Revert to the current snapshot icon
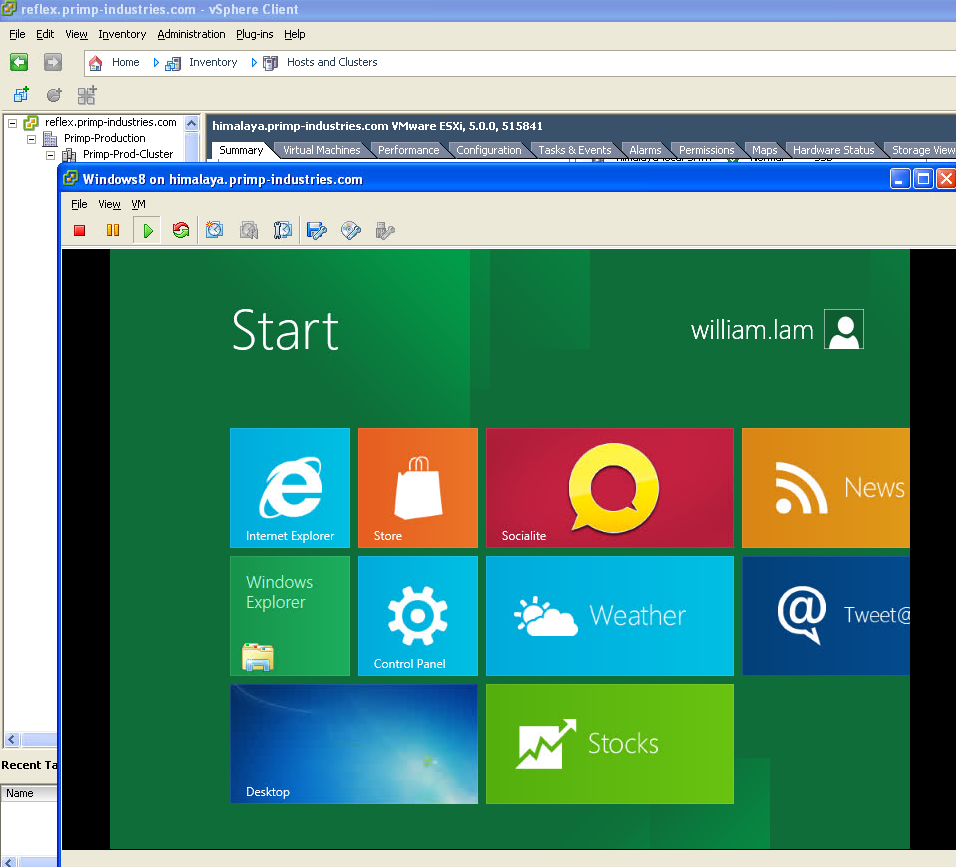The image size is (956, 867). click(249, 230)
